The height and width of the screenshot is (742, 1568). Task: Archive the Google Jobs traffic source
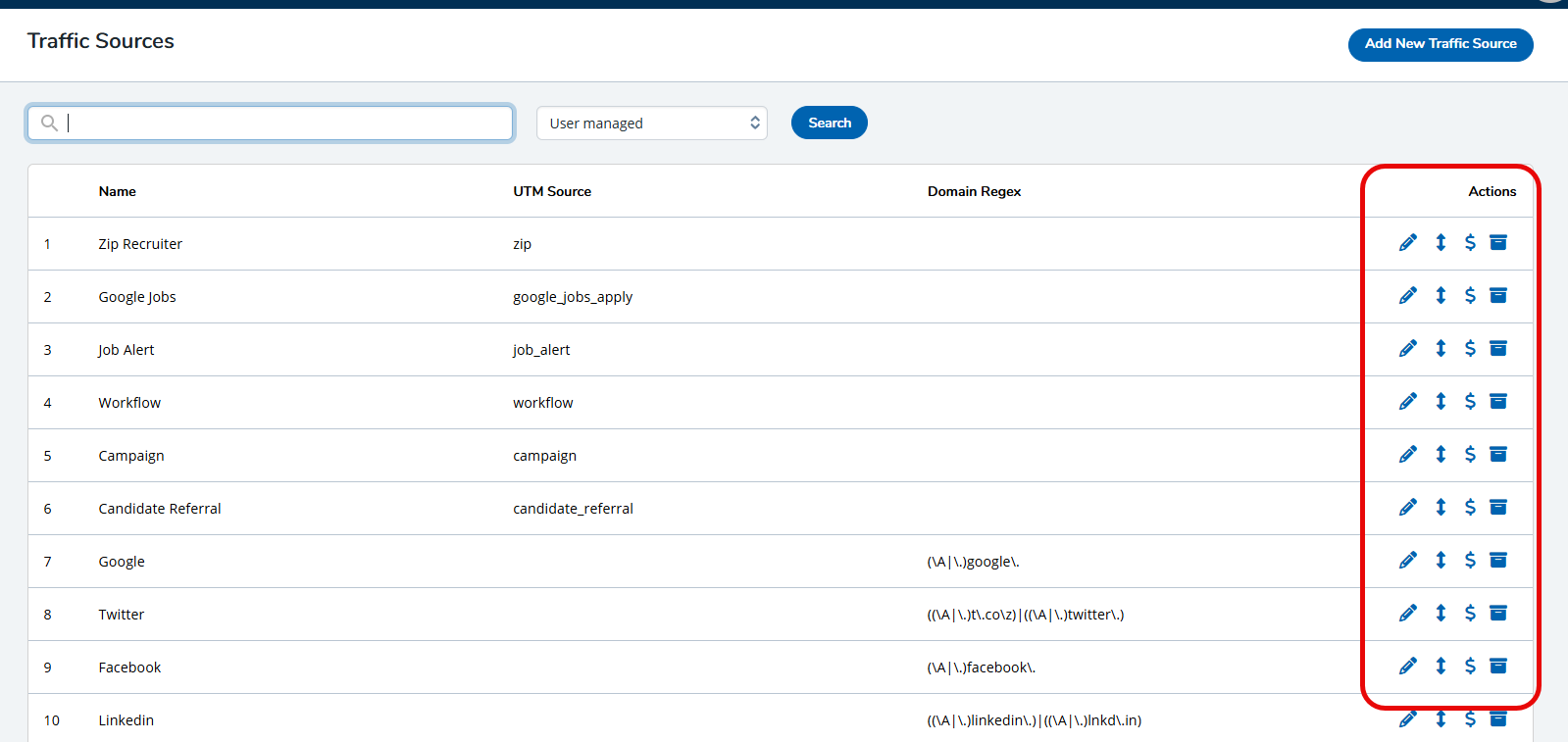coord(1498,295)
